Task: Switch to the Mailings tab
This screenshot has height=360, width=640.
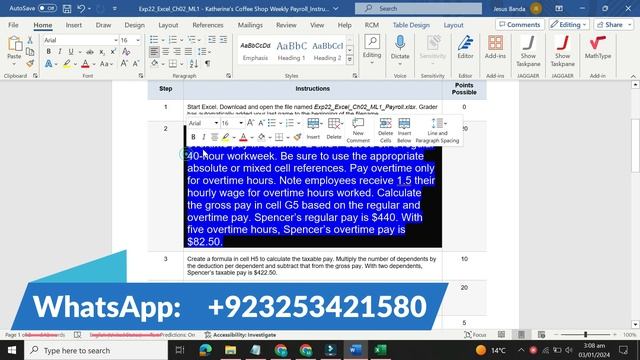Action: click(250, 25)
